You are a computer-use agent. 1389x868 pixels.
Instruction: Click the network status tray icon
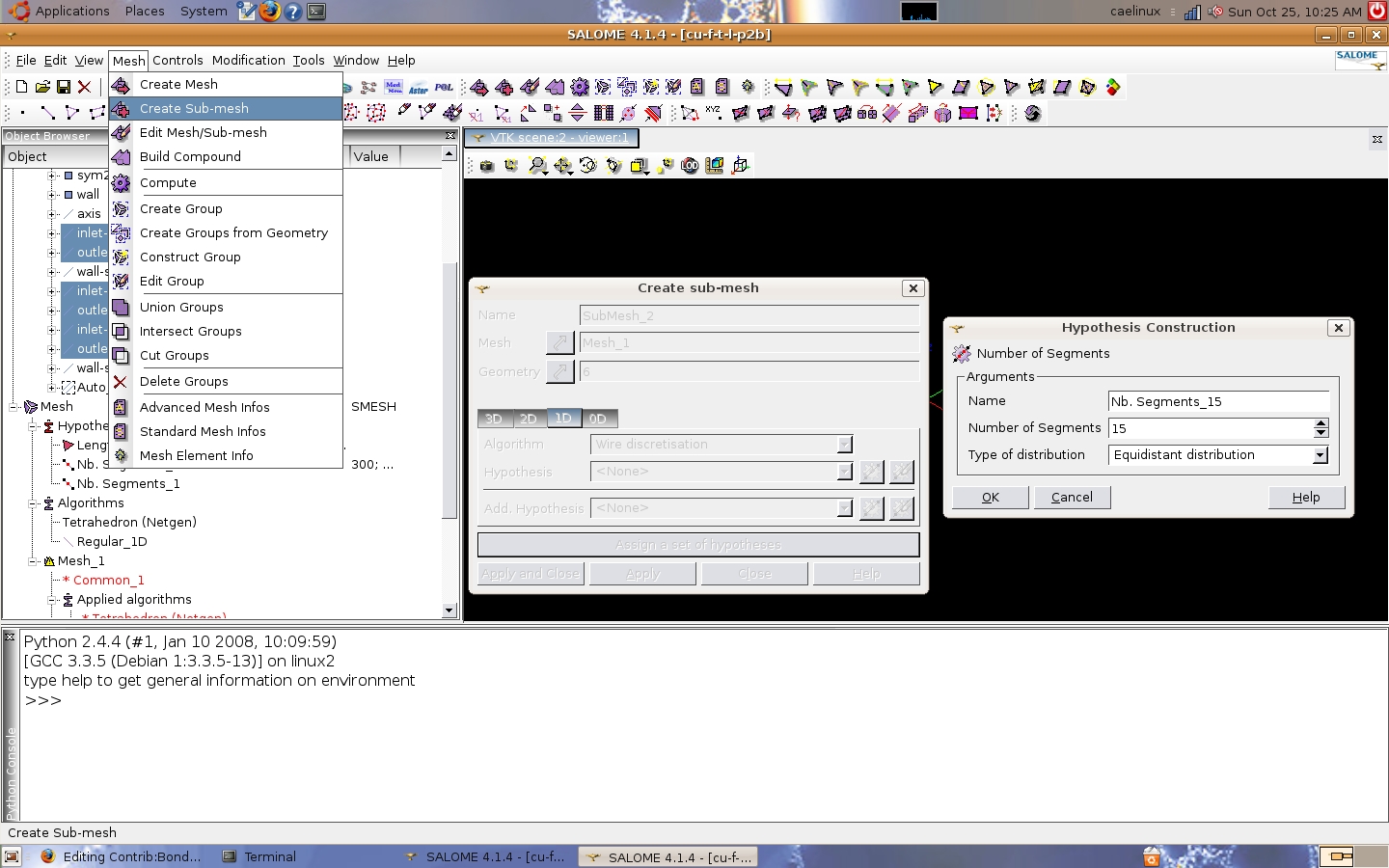pyautogui.click(x=1192, y=12)
